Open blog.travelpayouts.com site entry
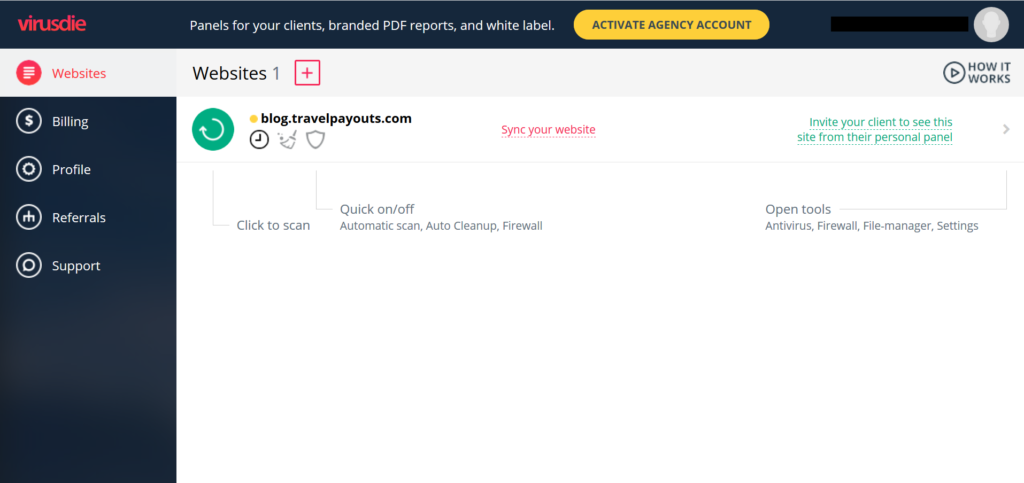 [336, 118]
